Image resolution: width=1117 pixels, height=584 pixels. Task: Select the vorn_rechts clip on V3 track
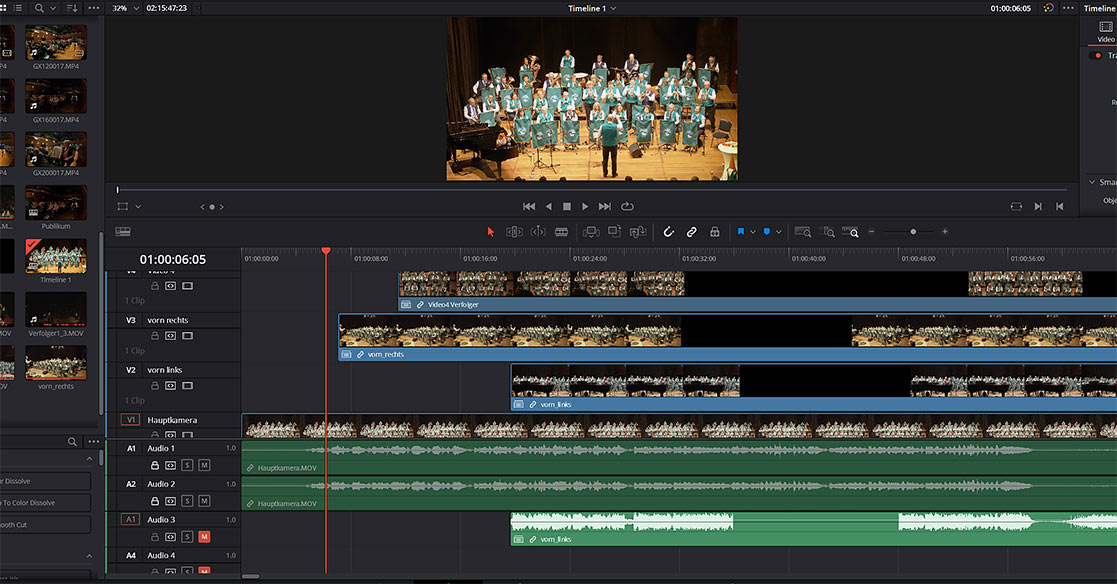(x=727, y=337)
